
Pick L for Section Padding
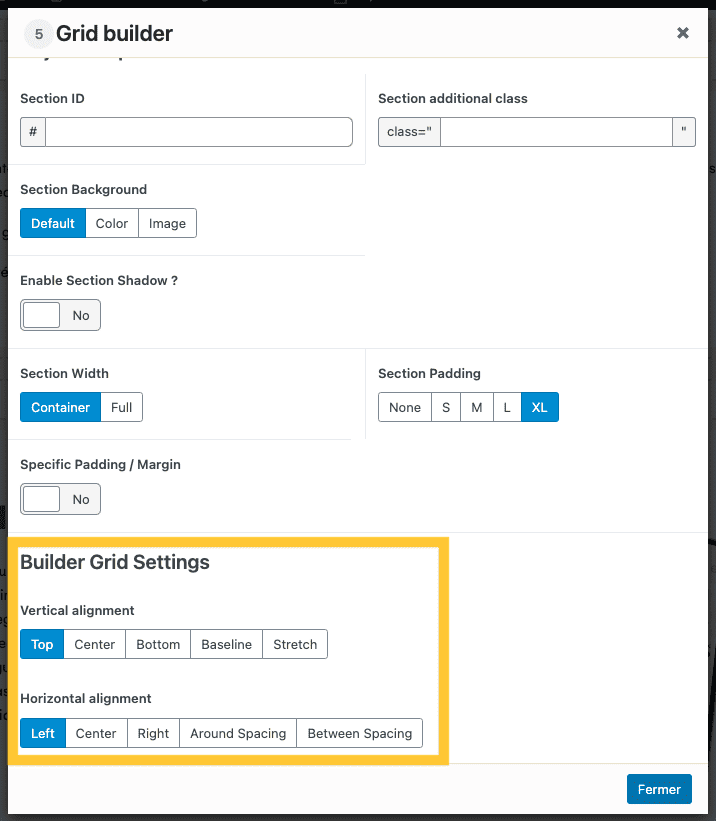point(507,407)
